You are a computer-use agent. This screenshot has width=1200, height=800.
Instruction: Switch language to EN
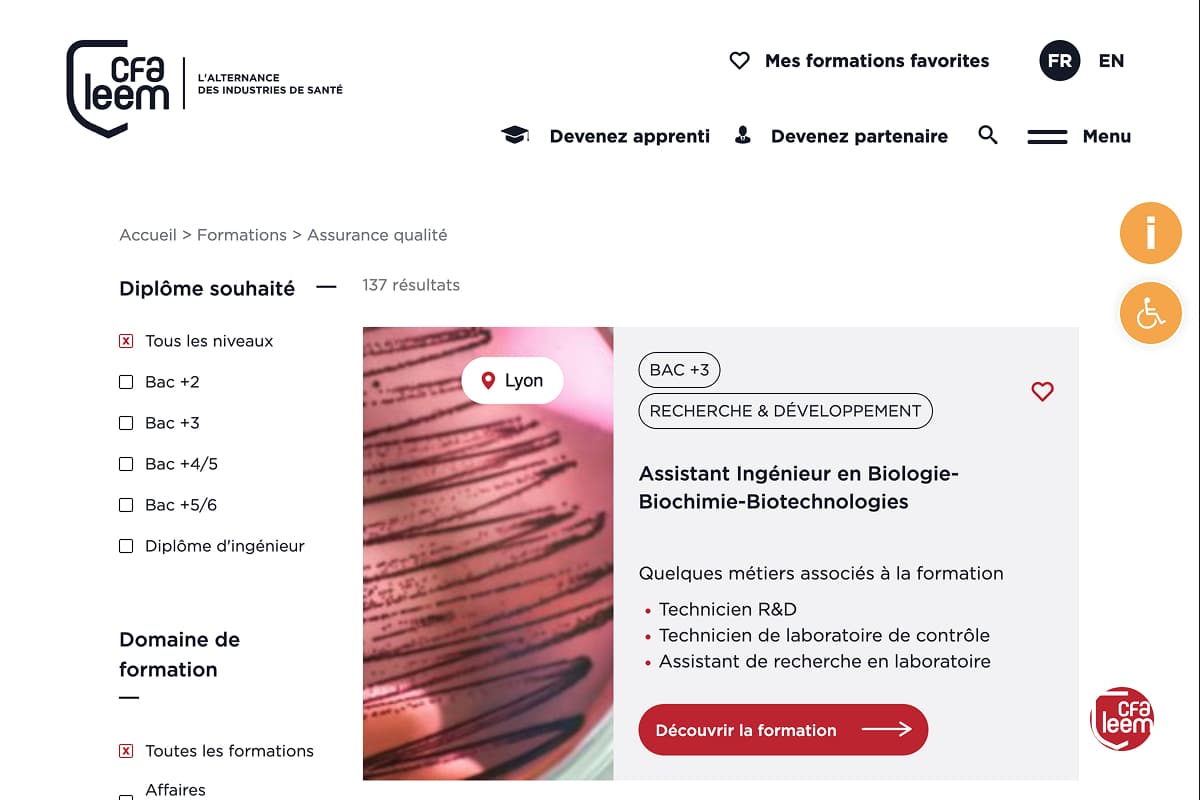coord(1111,61)
